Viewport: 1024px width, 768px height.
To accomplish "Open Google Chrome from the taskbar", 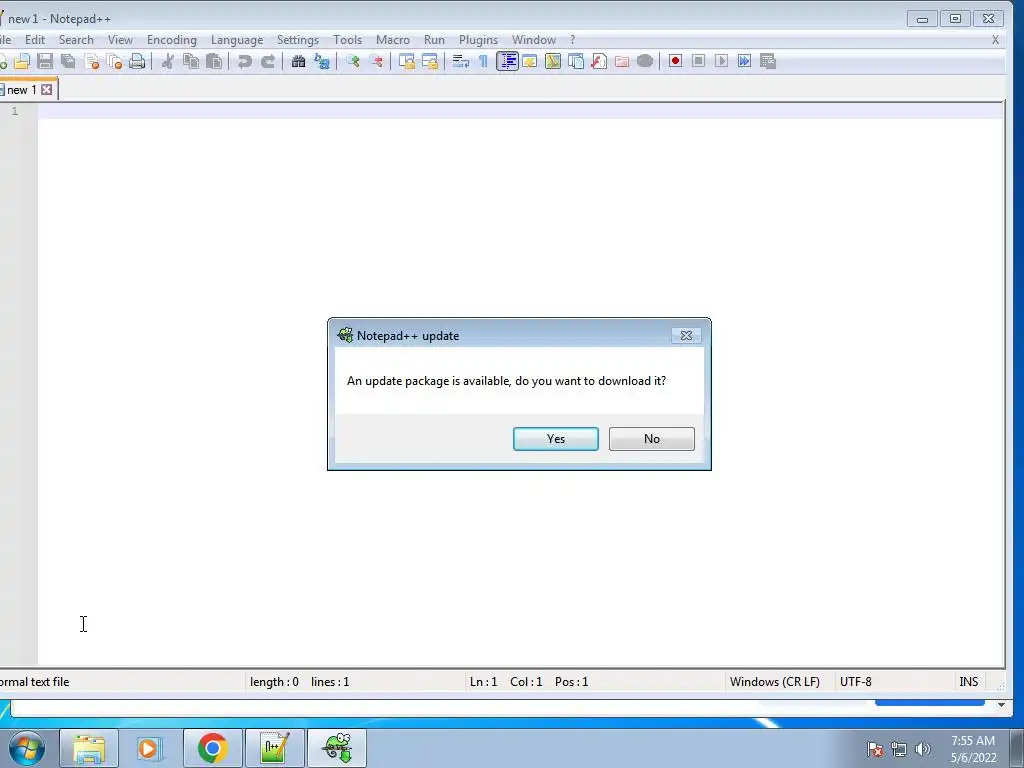I will pos(212,748).
